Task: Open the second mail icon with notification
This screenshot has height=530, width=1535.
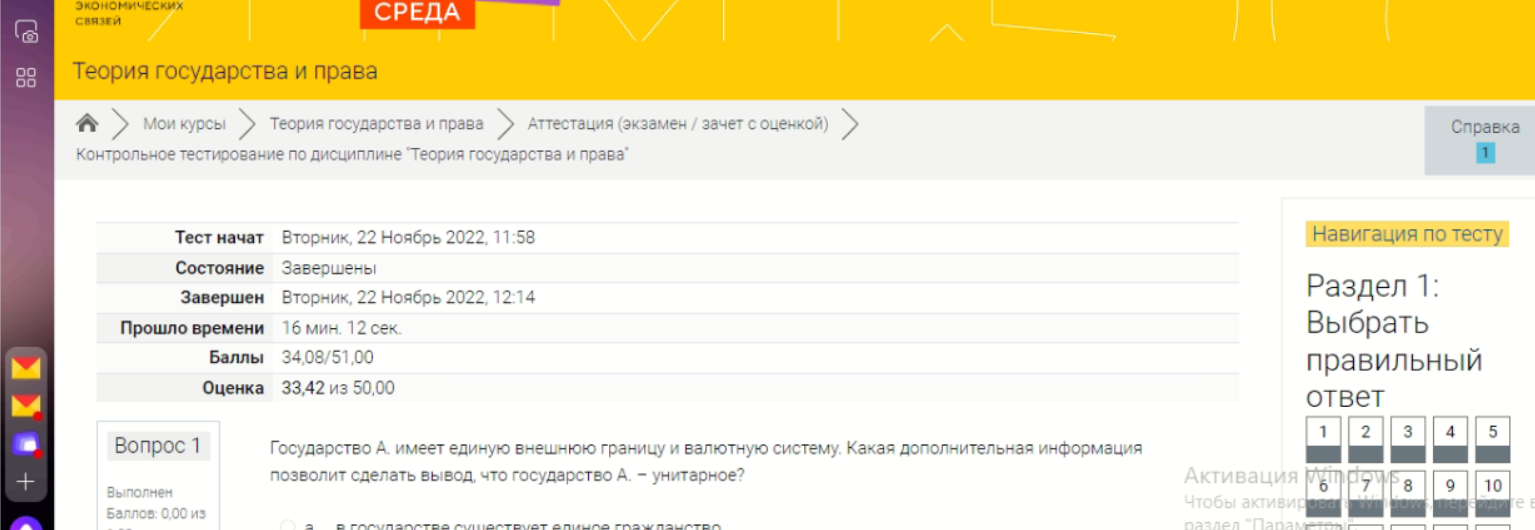Action: [x=26, y=406]
